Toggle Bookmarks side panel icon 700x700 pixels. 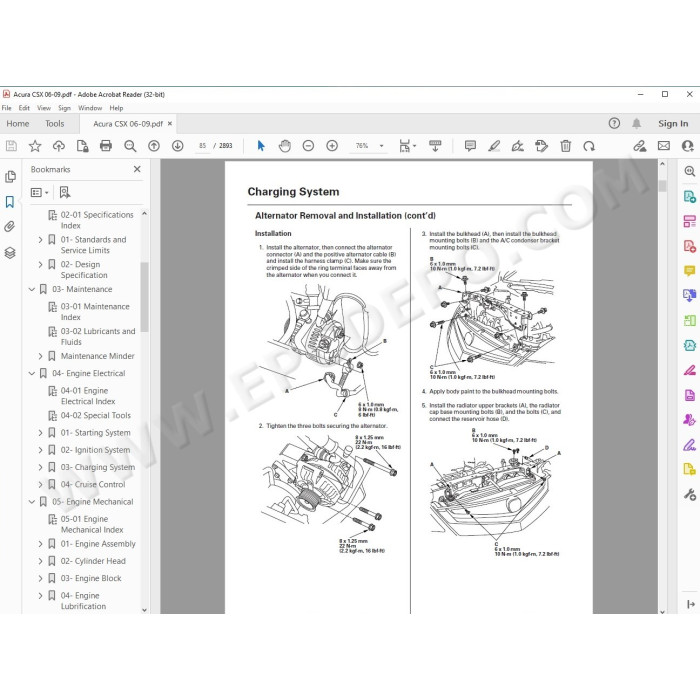coord(10,202)
